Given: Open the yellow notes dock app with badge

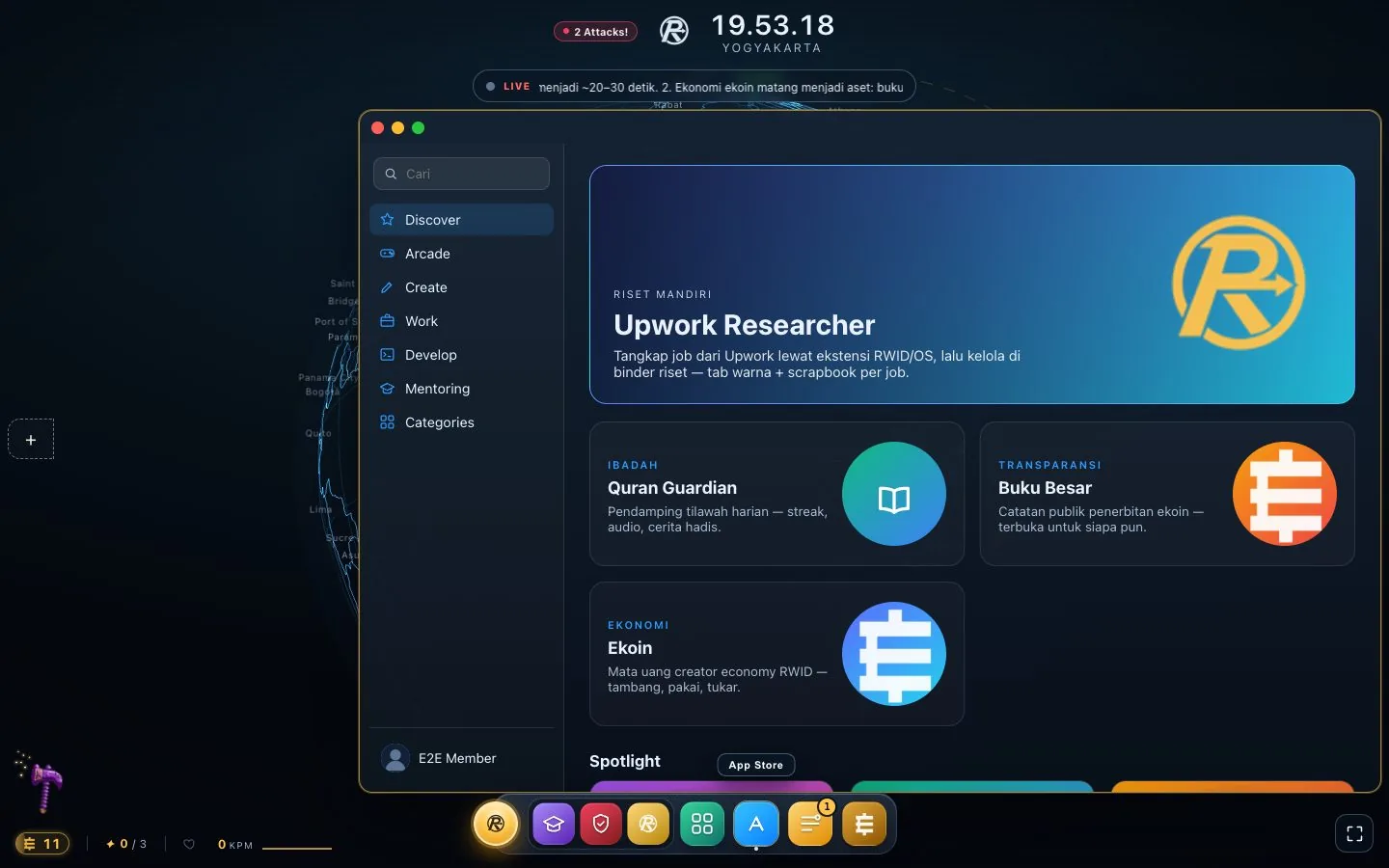Looking at the screenshot, I should 810,824.
